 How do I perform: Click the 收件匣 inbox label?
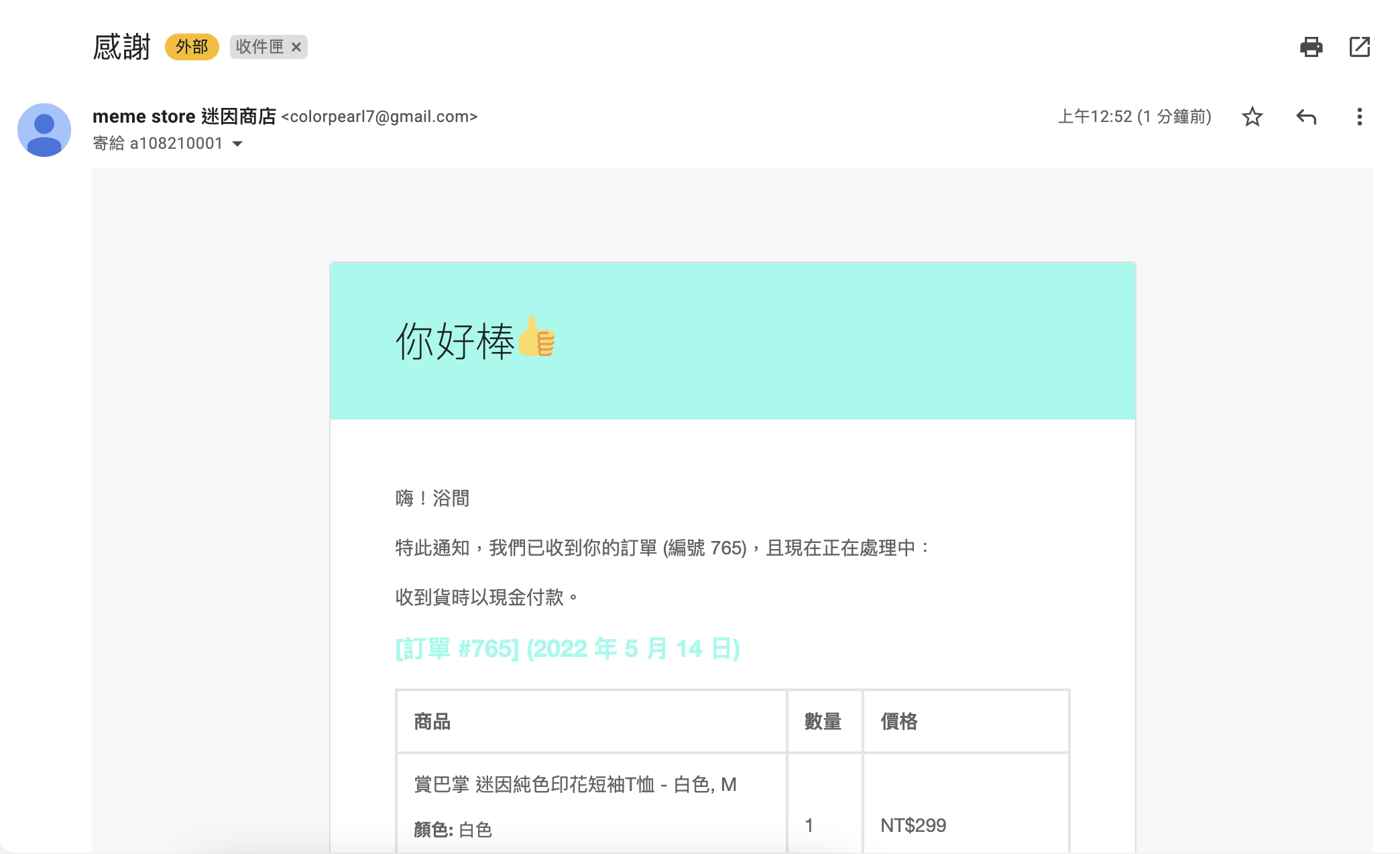point(259,47)
